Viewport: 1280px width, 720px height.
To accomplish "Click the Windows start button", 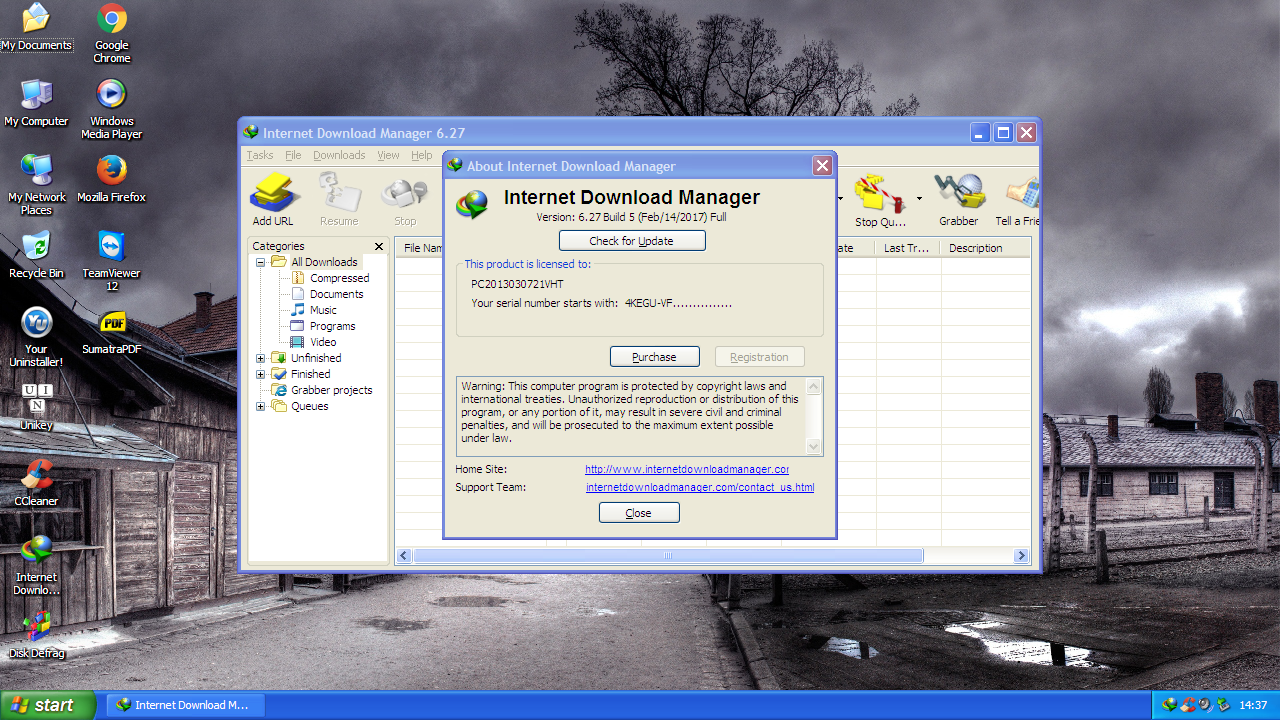I will (x=48, y=705).
